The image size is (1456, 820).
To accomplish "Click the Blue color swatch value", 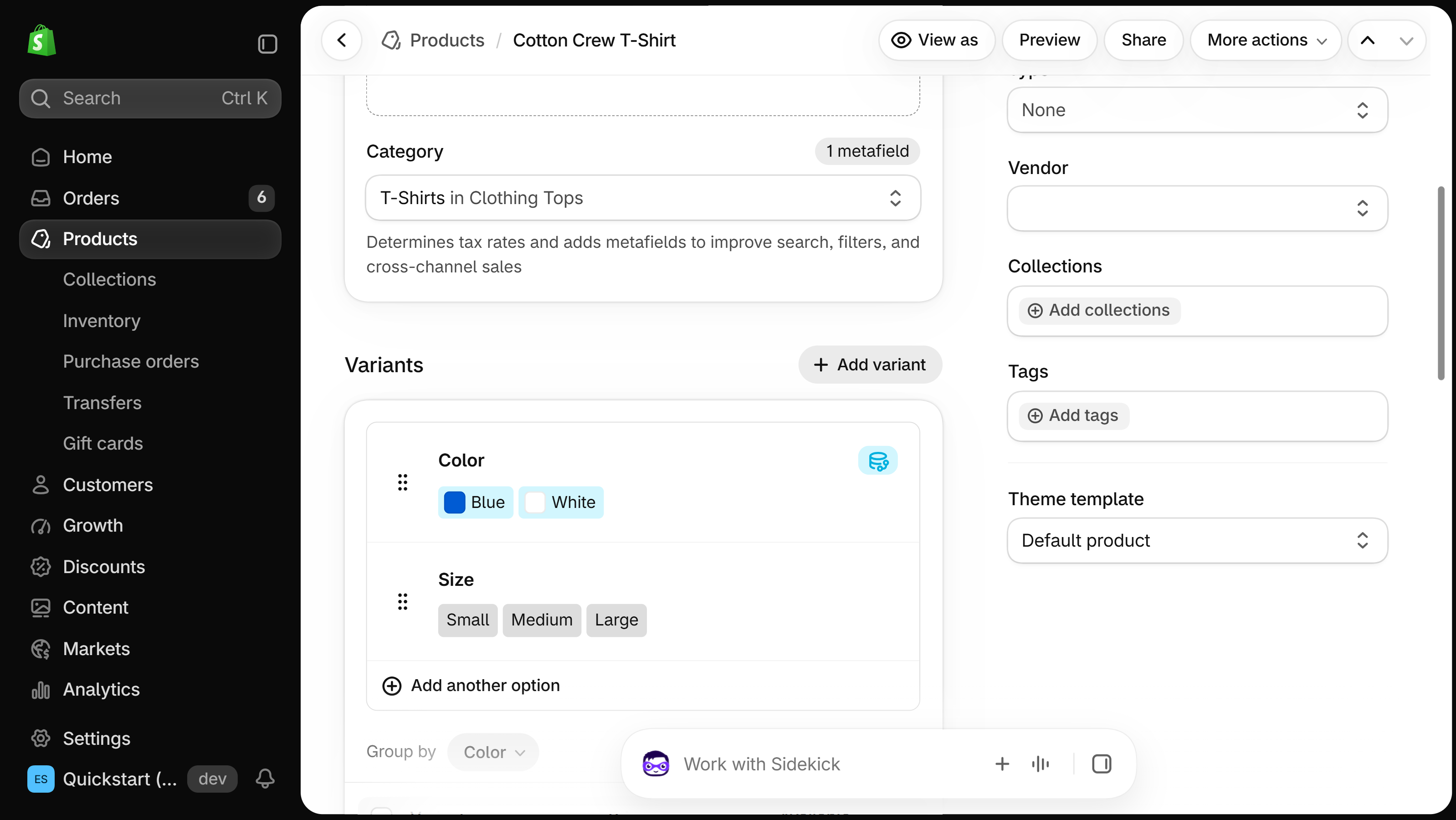I will tap(475, 502).
